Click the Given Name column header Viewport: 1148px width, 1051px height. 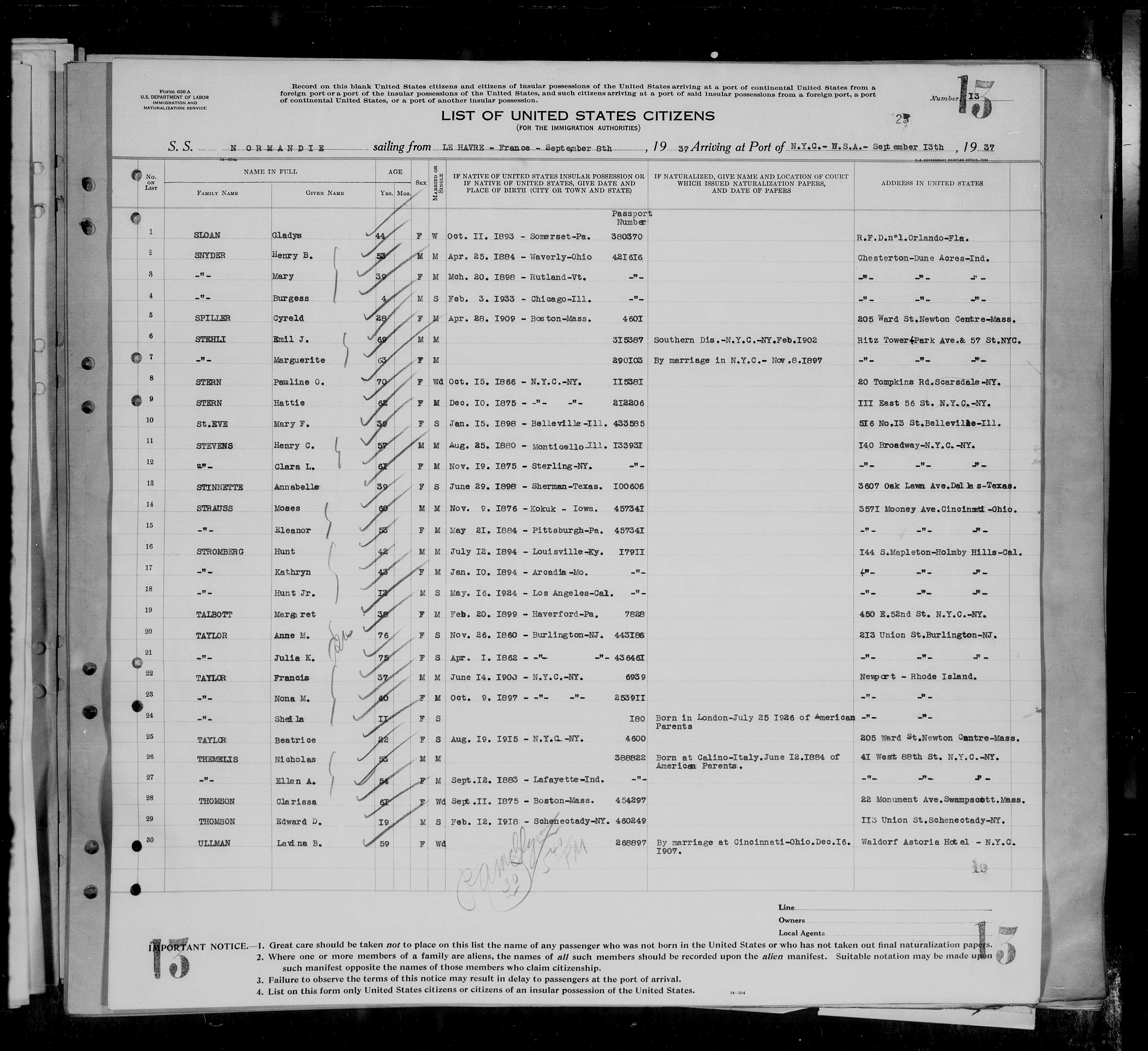[325, 193]
